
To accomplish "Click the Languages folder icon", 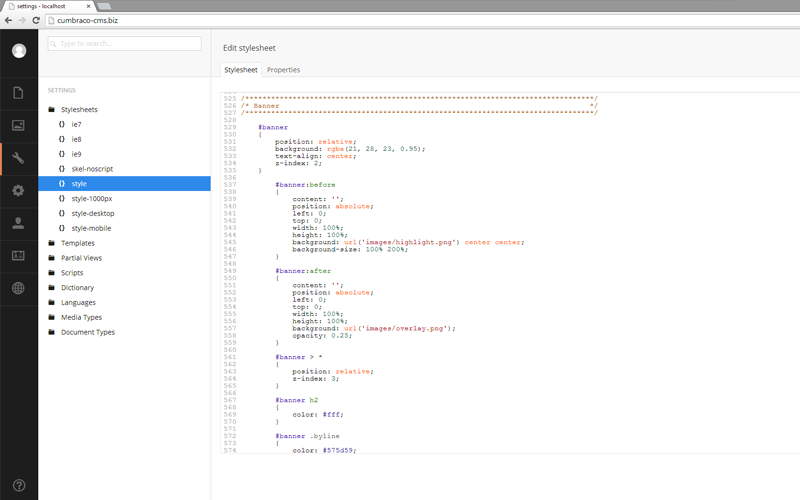I will tap(52, 302).
